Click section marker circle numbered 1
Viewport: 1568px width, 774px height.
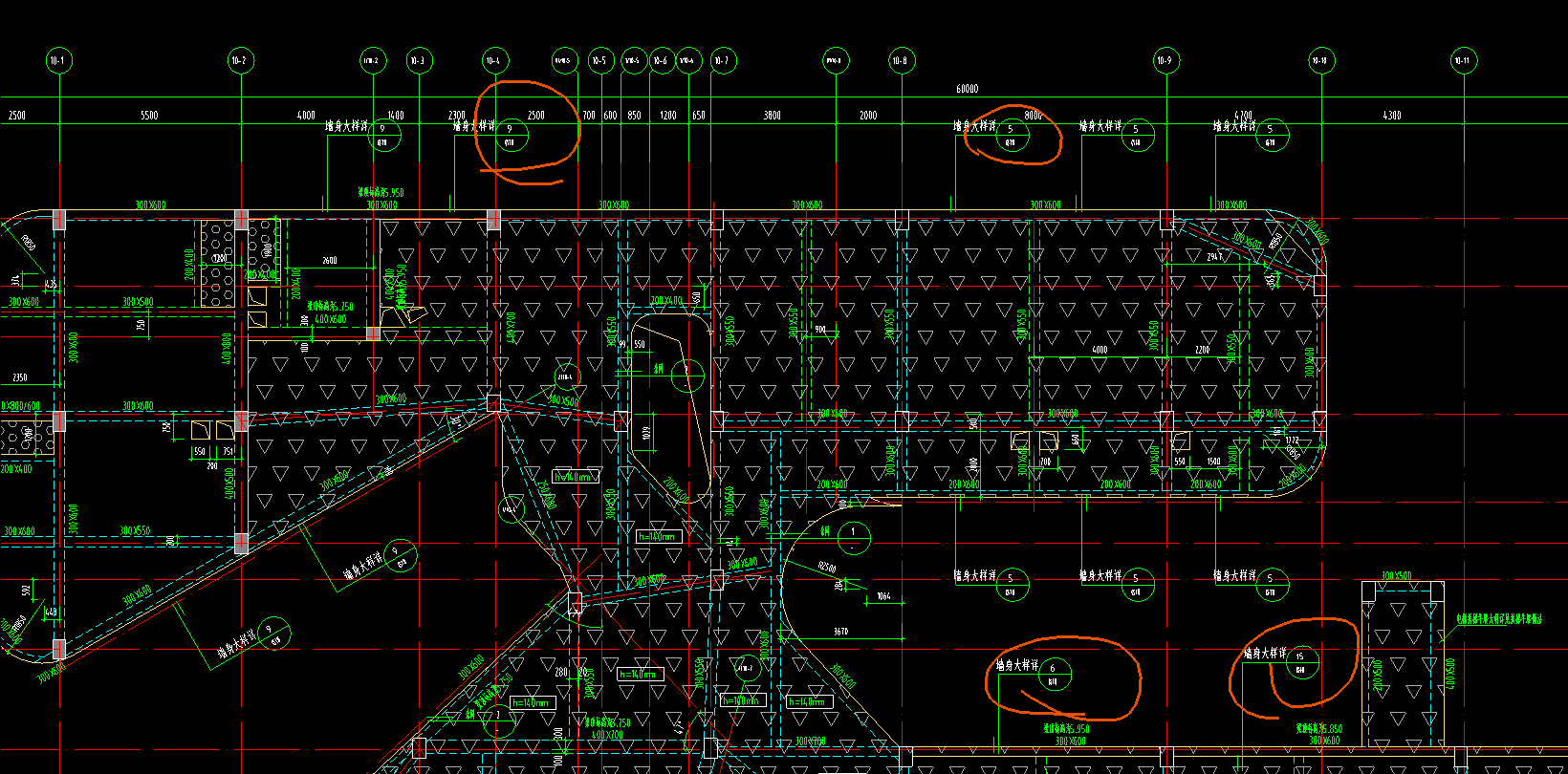854,538
